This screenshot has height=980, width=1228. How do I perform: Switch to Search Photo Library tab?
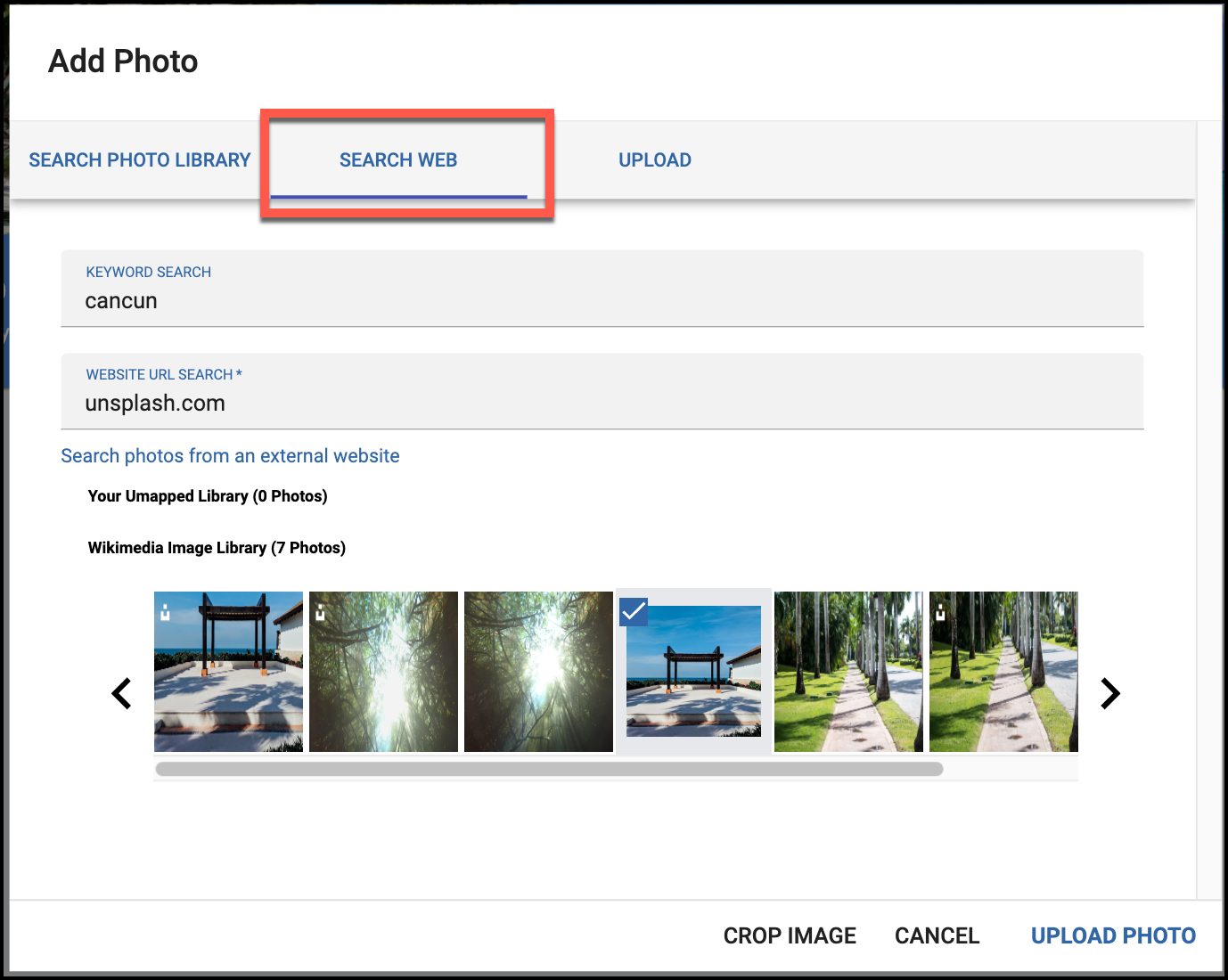[x=140, y=160]
